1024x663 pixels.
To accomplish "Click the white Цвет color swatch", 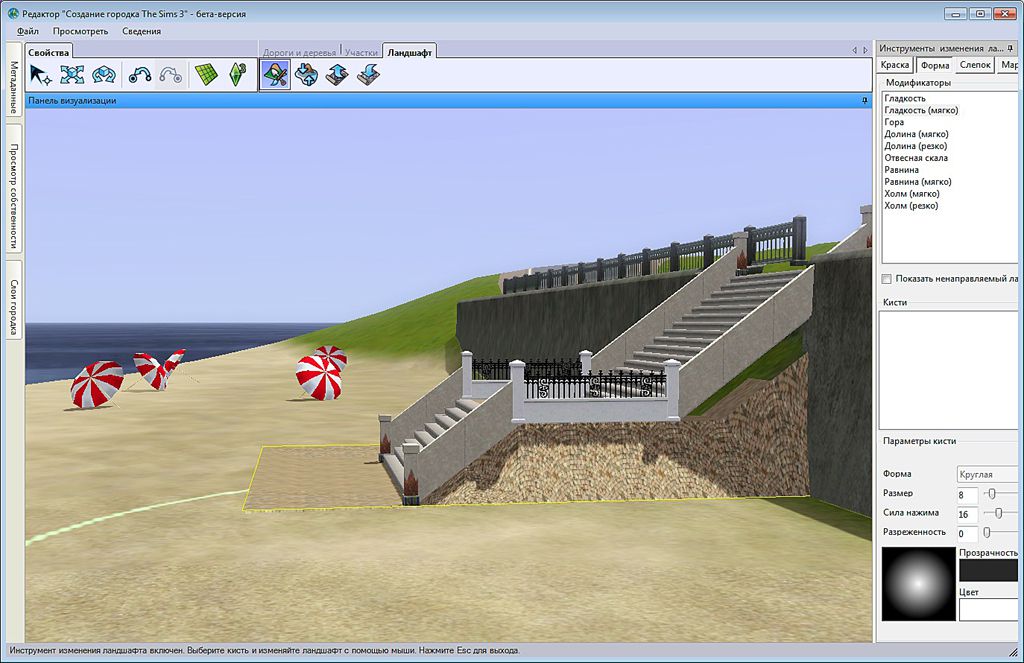I will (x=988, y=609).
